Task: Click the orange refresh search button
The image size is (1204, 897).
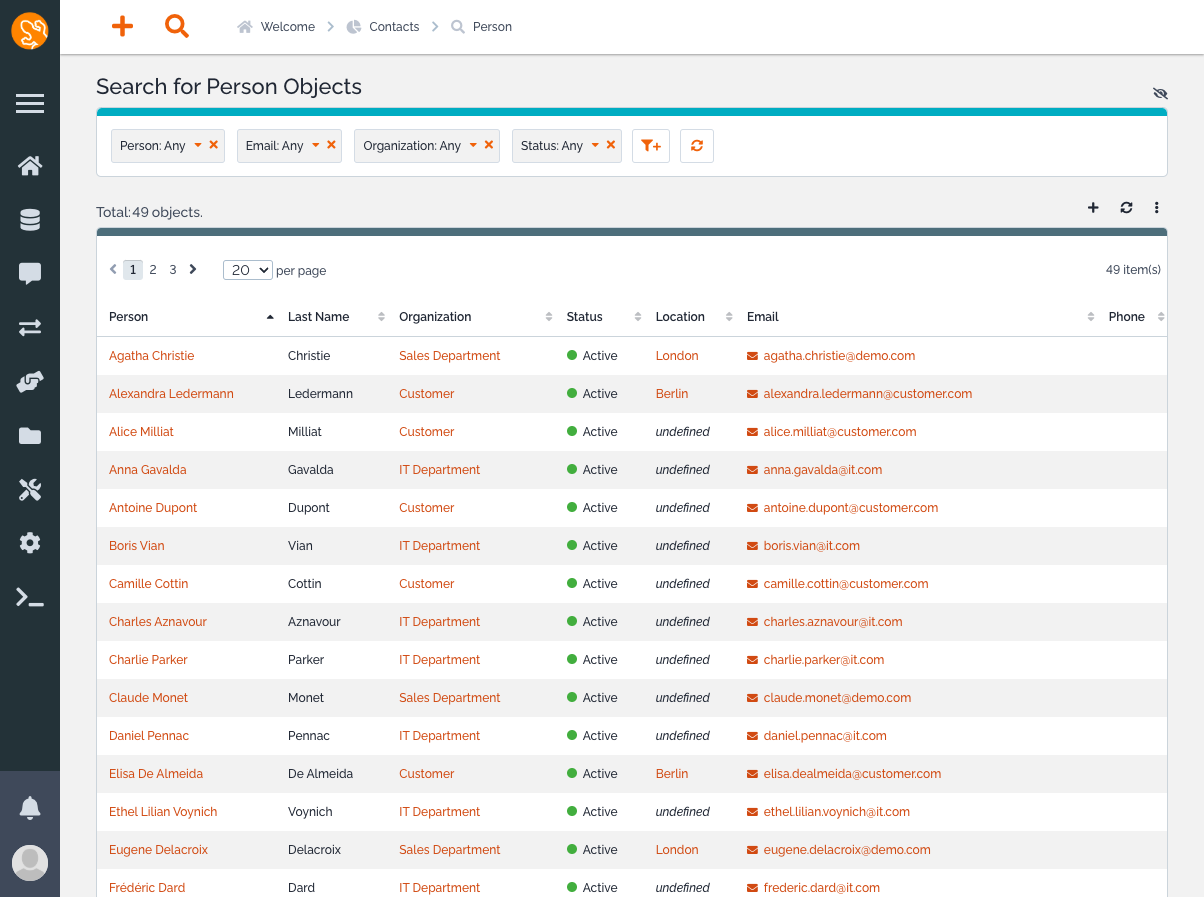Action: click(697, 146)
